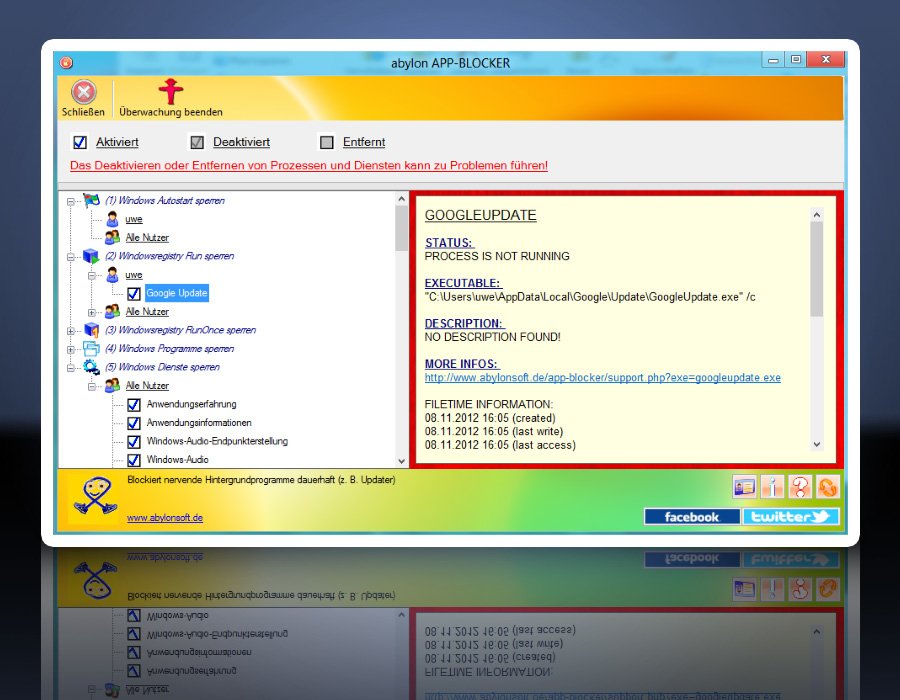Uncheck Windows-Audio-Endpunkterstellung checkbox

pos(134,441)
